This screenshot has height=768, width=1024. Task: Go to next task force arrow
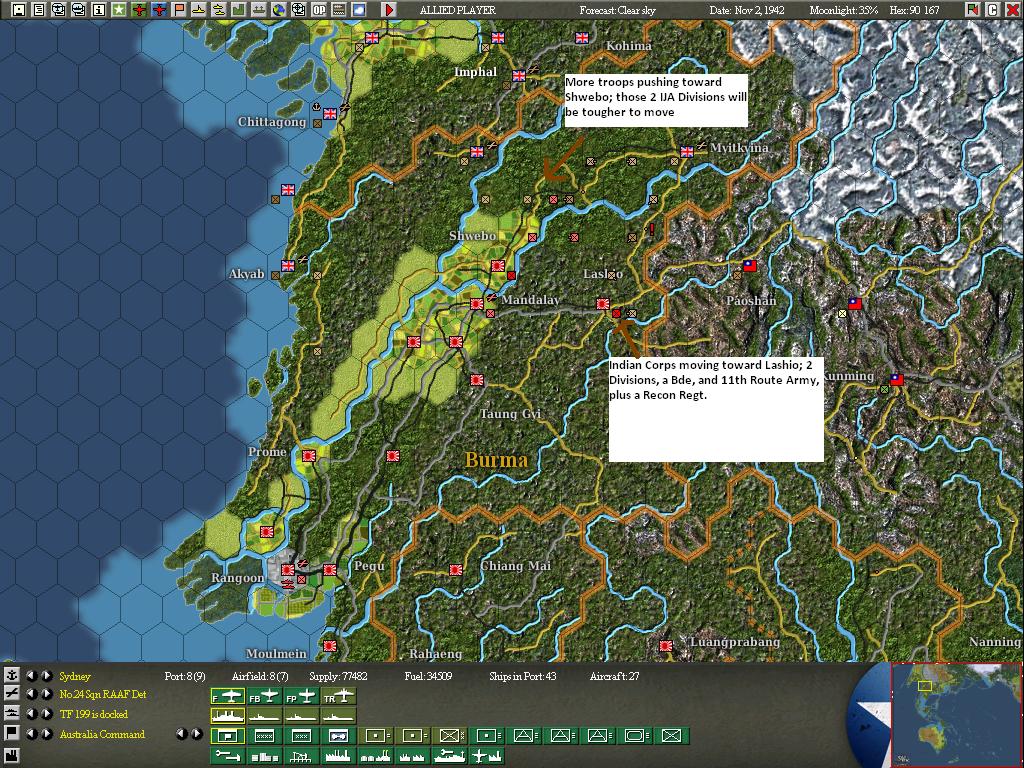[46, 714]
